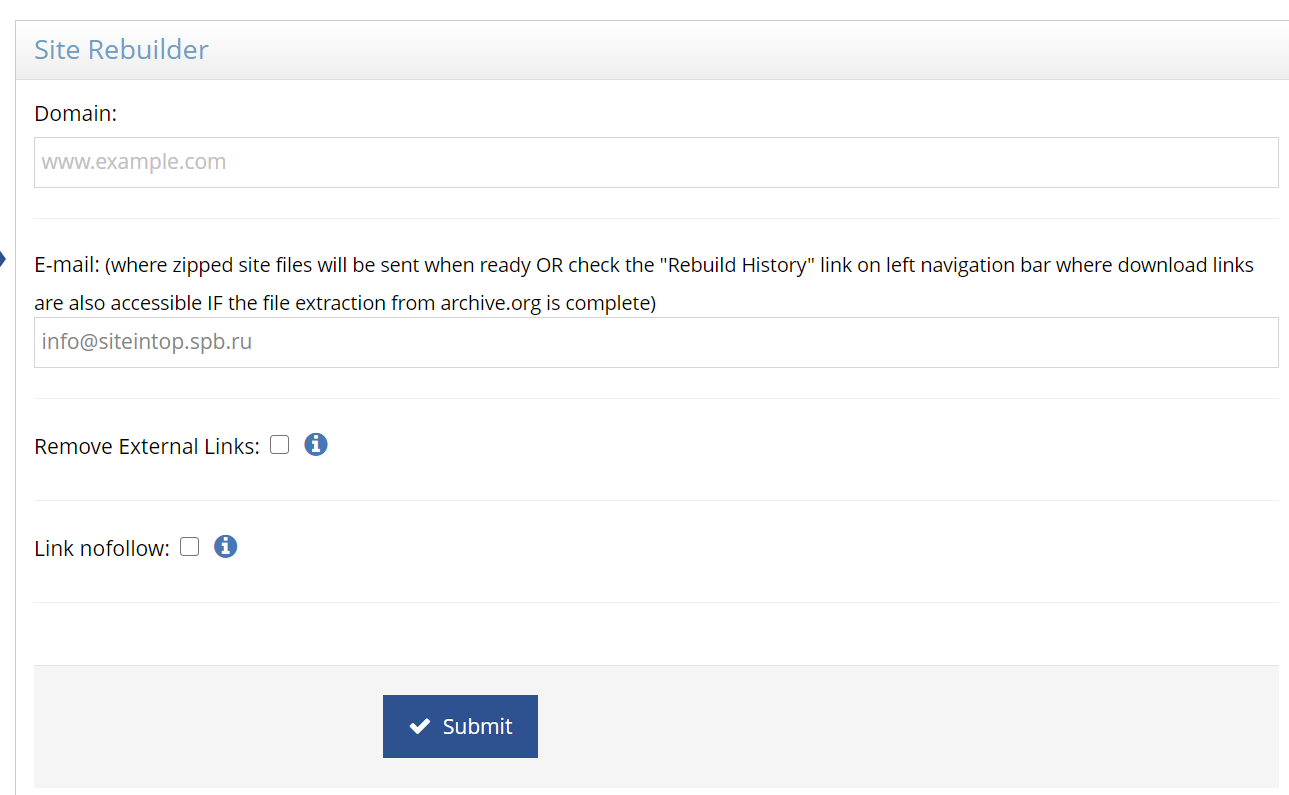Click the "Link nofollow:" label text
1289x795 pixels.
pos(102,548)
